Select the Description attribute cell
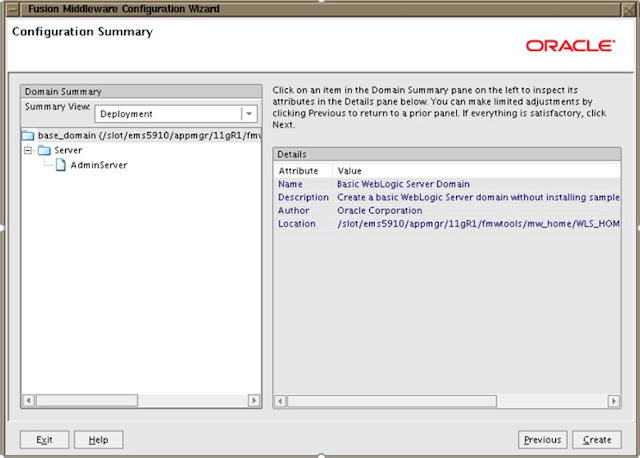This screenshot has height=458, width=640. [303, 197]
